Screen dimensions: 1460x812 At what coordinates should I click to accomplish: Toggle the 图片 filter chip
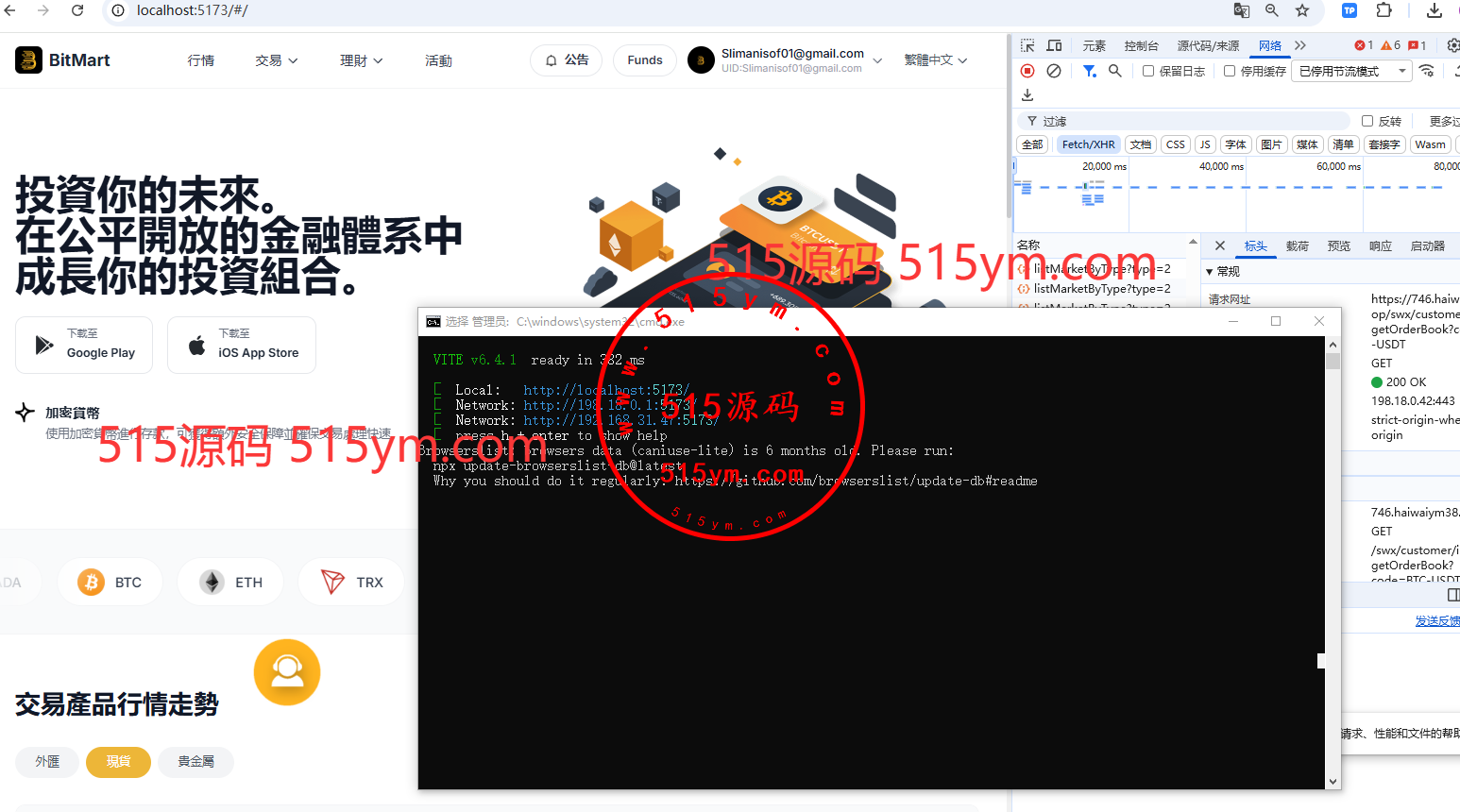1271,144
